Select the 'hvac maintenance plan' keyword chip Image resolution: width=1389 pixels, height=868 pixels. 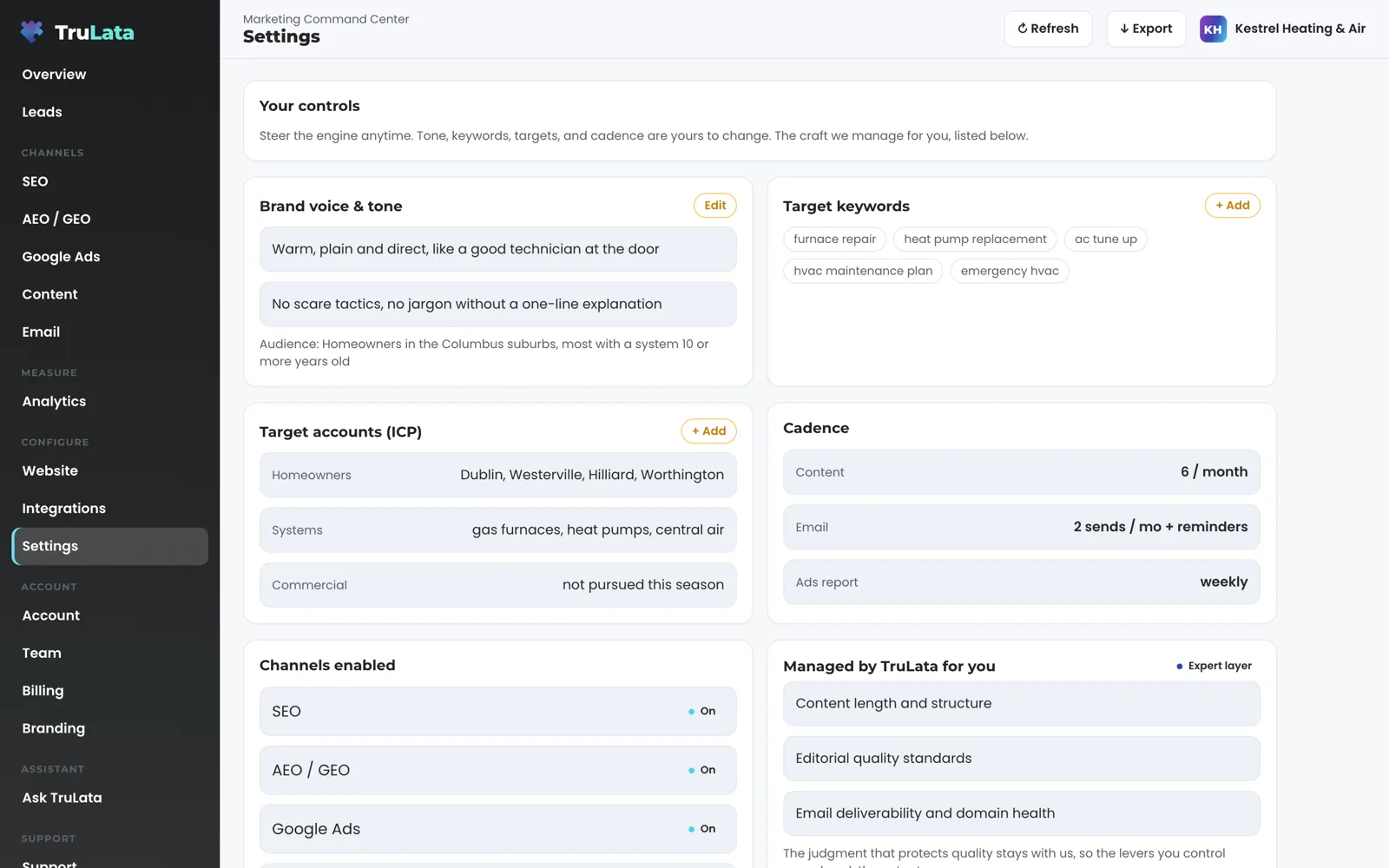click(x=863, y=271)
